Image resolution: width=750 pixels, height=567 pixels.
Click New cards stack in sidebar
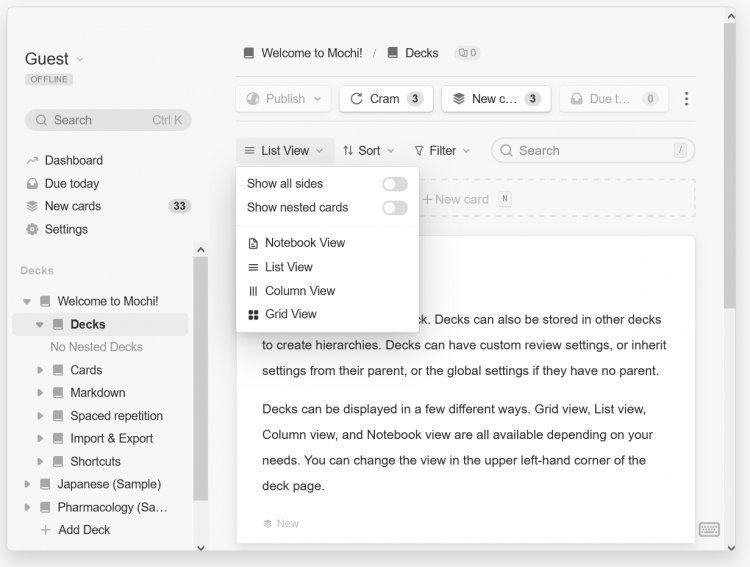[x=72, y=206]
